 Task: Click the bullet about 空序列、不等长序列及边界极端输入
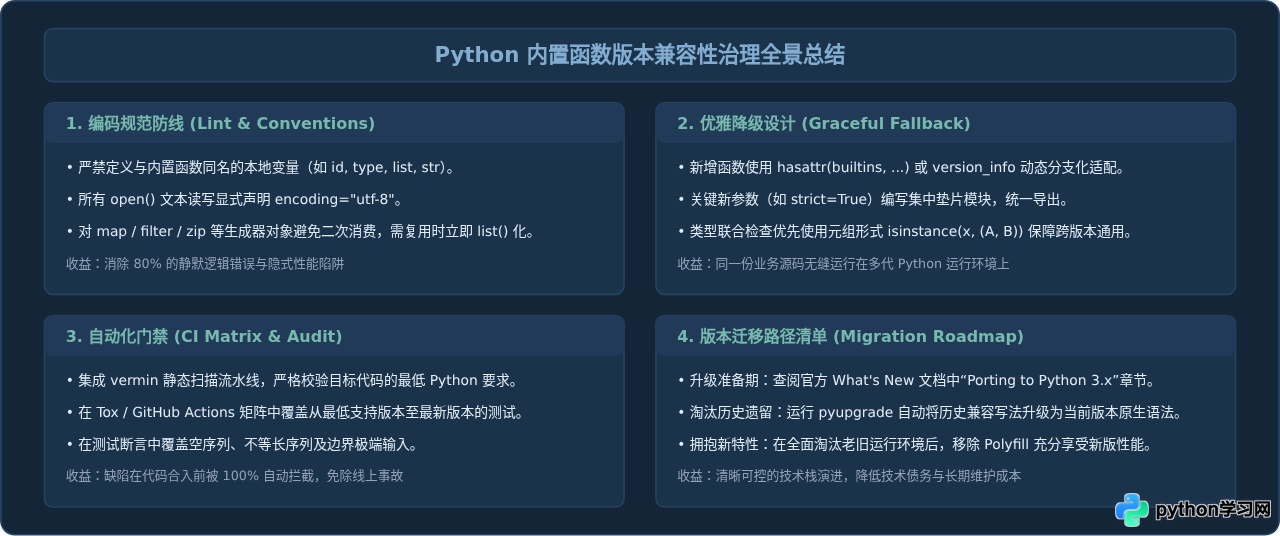click(x=242, y=444)
